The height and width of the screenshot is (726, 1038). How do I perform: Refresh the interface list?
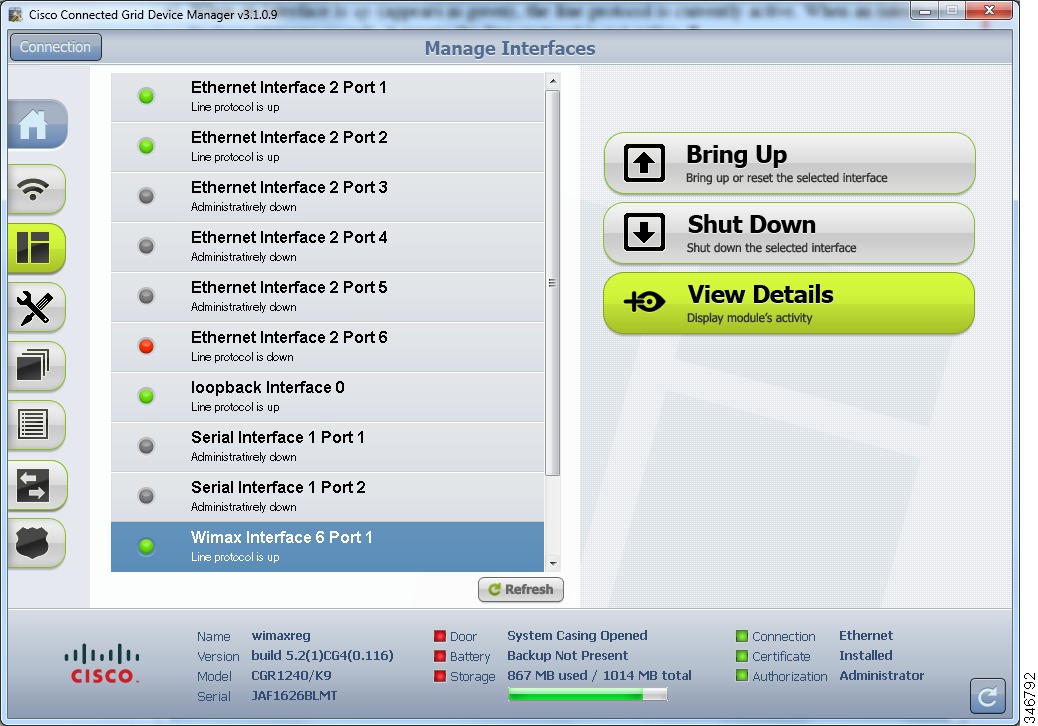click(521, 589)
